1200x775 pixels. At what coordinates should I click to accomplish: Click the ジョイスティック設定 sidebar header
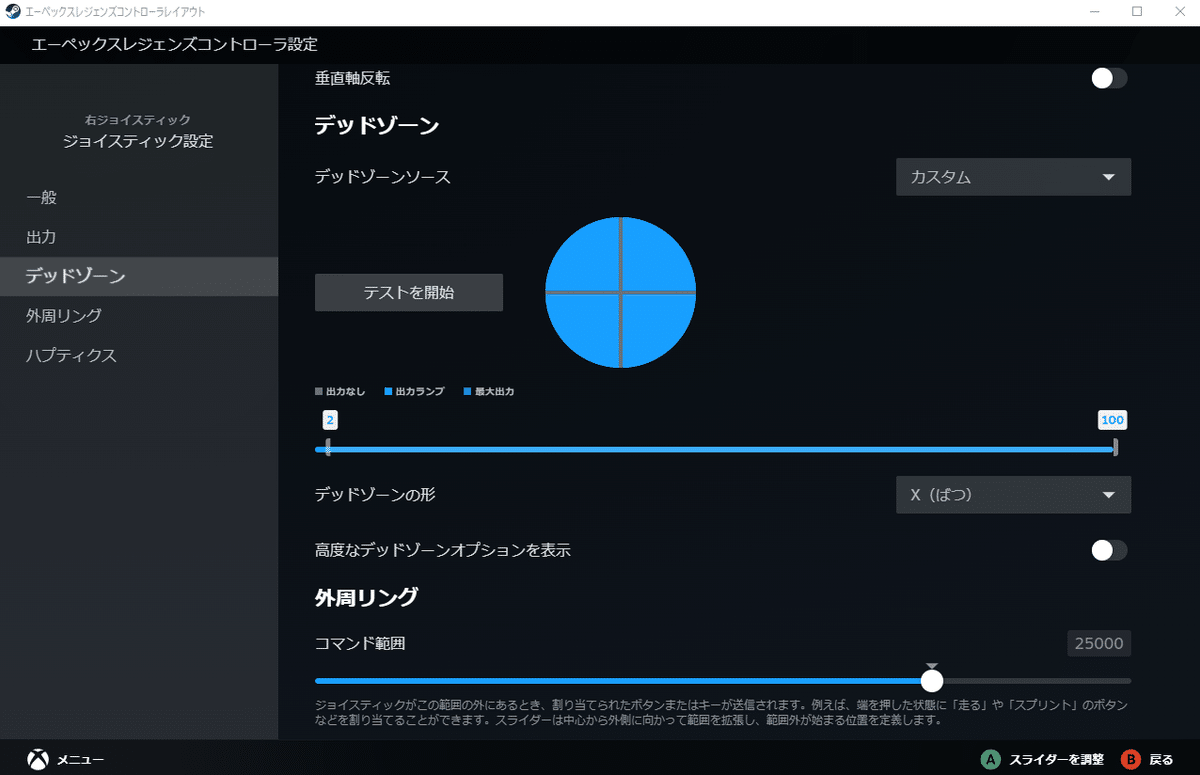pos(138,141)
